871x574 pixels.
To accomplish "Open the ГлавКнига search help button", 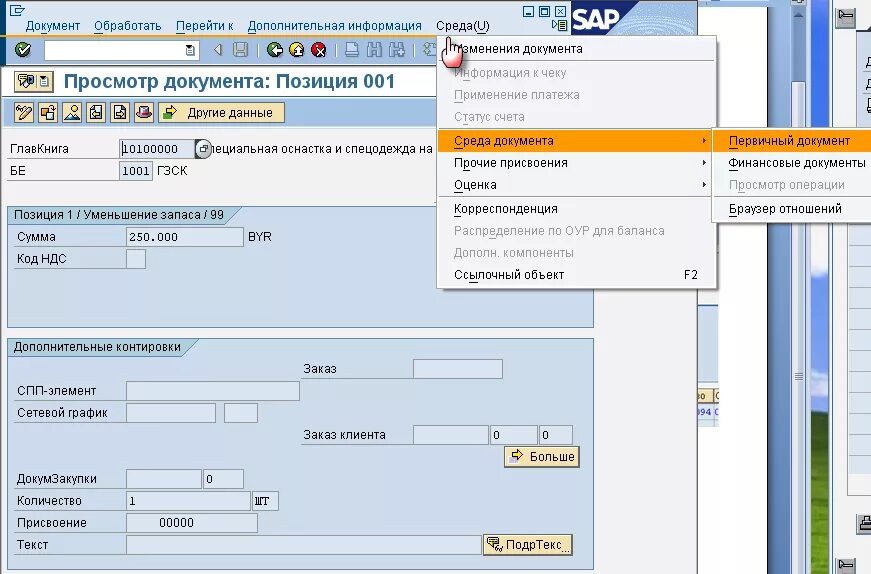I will (203, 149).
